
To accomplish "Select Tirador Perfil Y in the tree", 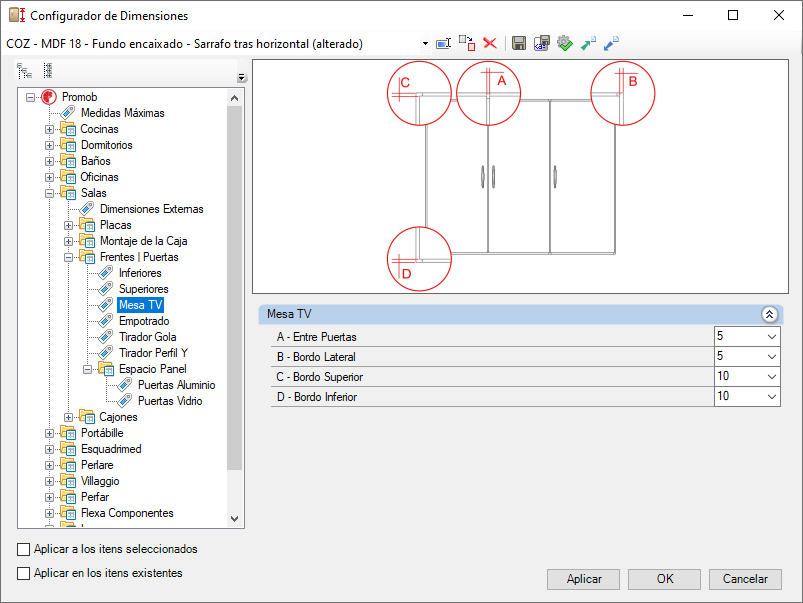I will click(x=153, y=353).
